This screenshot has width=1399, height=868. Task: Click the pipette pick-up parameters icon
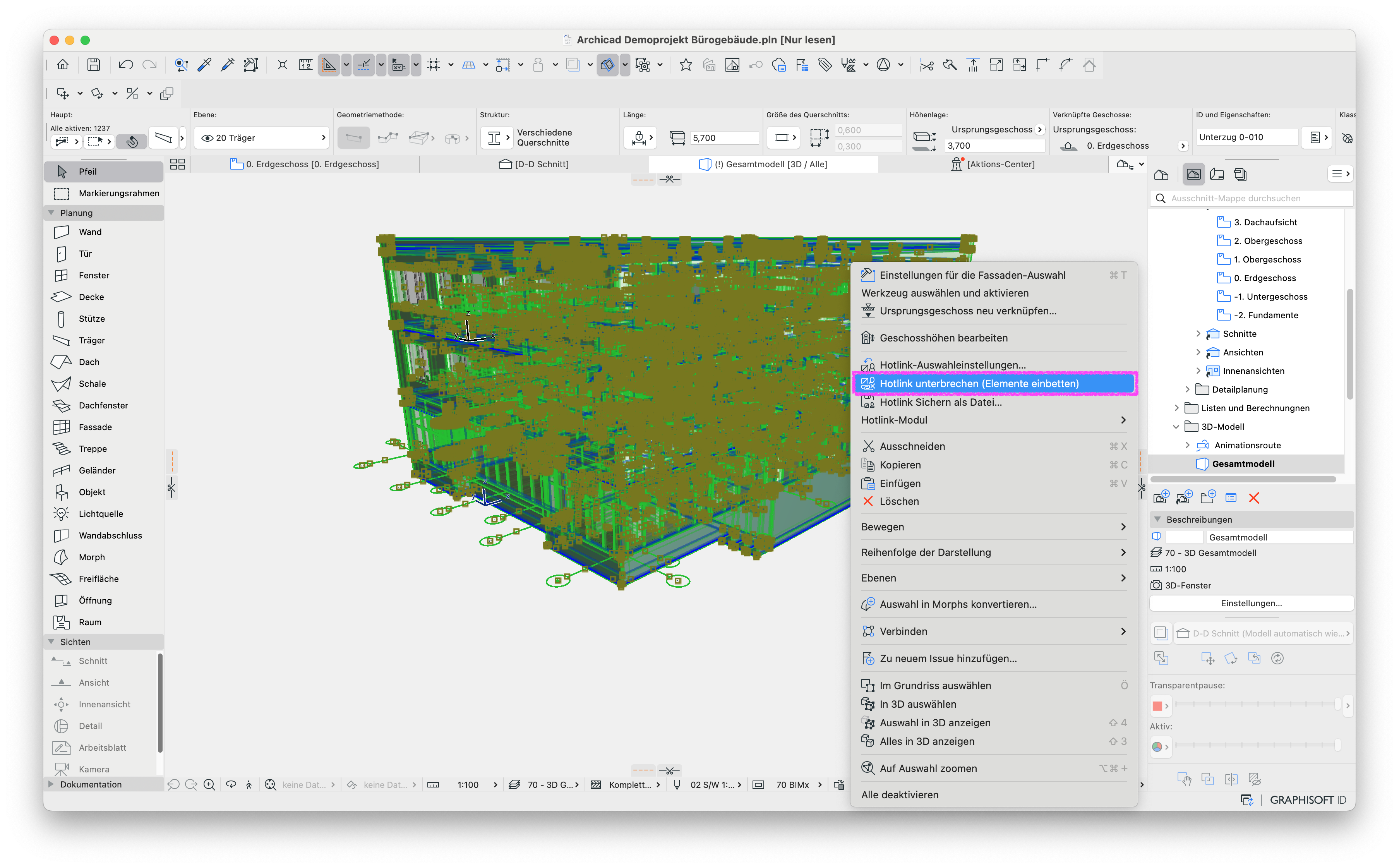[x=204, y=65]
